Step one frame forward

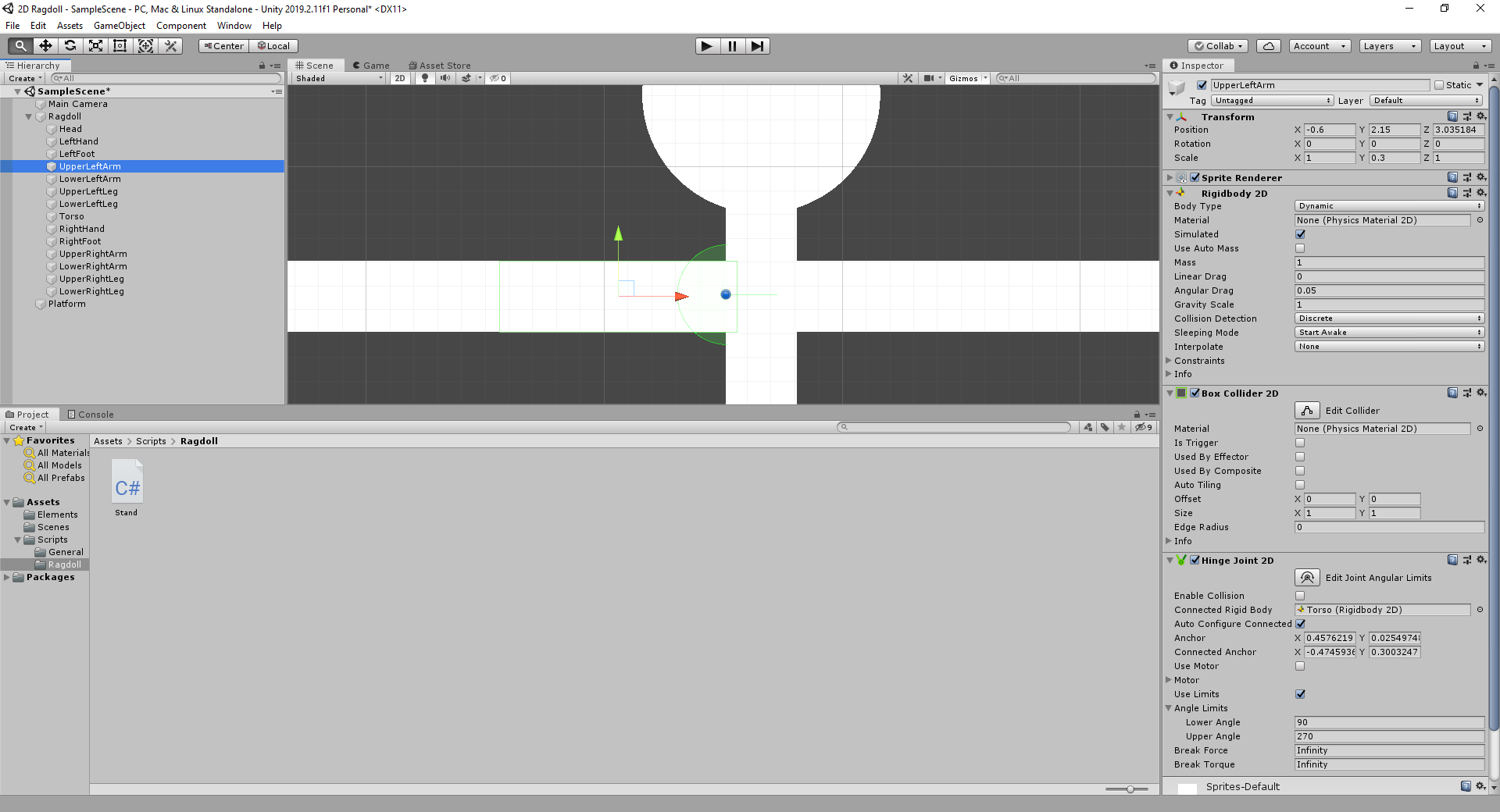[757, 46]
